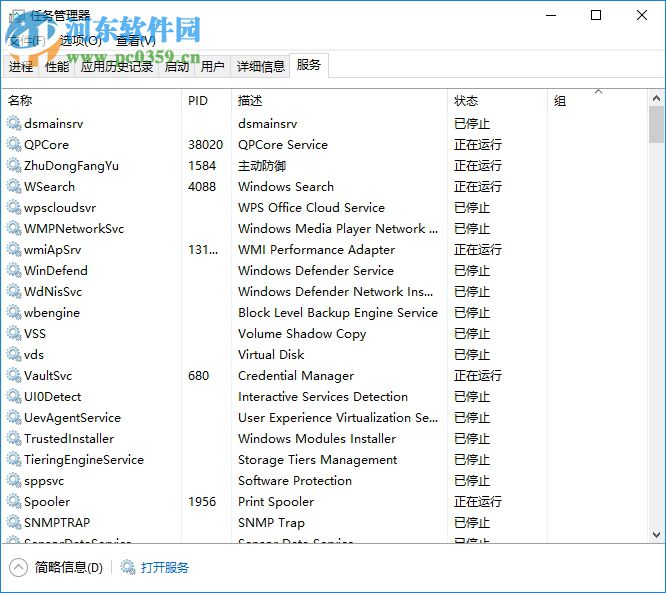Select the WMI Performance Adapter description
Image resolution: width=666 pixels, height=593 pixels.
pos(316,250)
